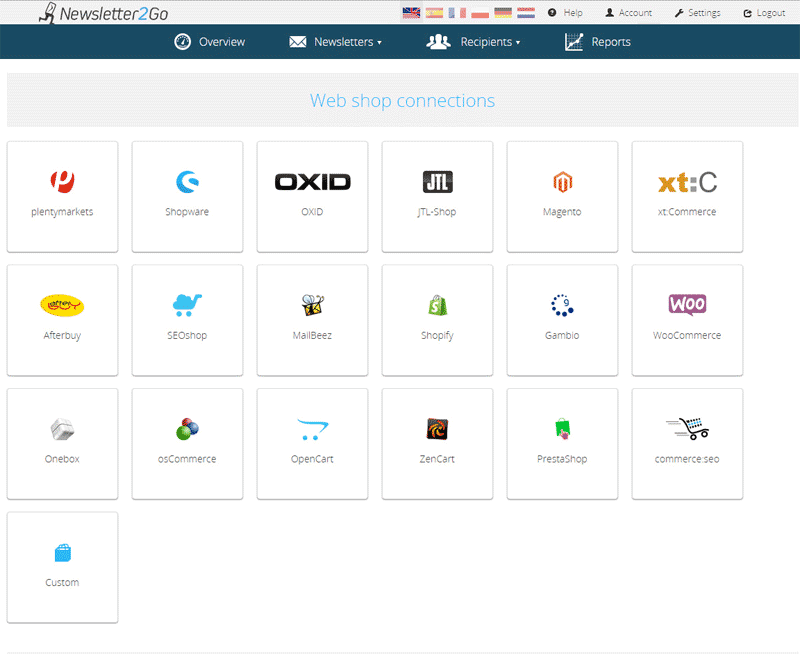Expand the Recipients dropdown menu

(473, 42)
